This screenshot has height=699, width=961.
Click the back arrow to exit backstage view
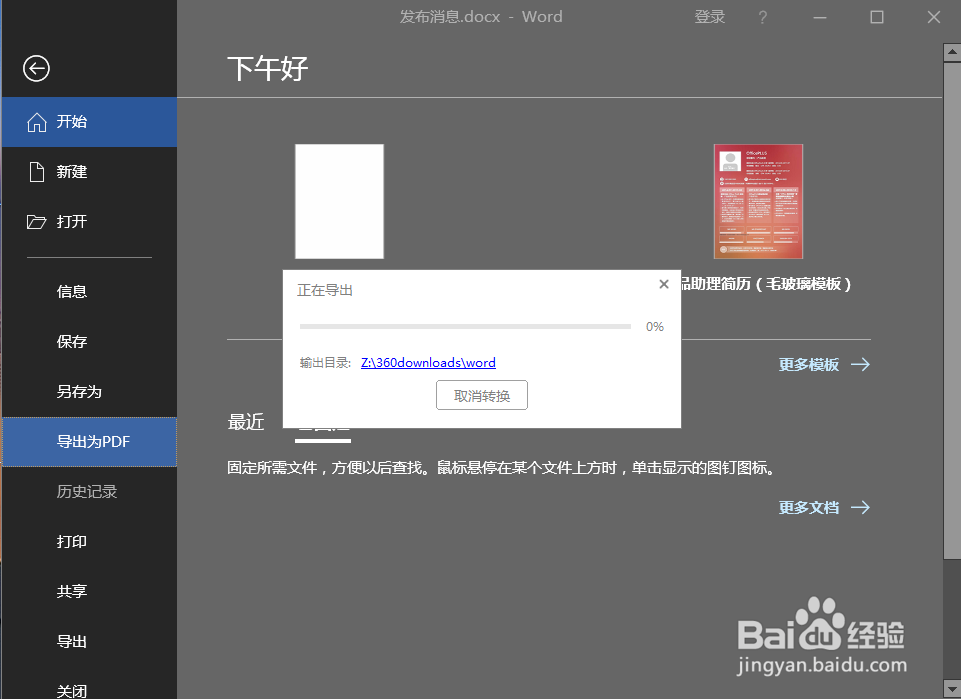(x=36, y=69)
